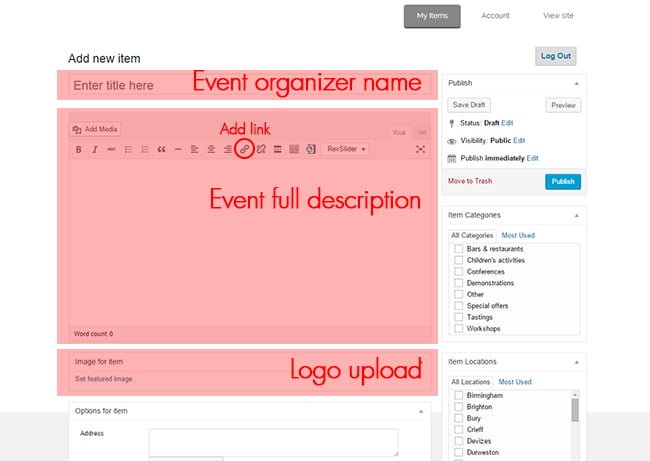The width and height of the screenshot is (650, 461).
Task: Edit the Publish immediately schedule
Action: pos(533,158)
